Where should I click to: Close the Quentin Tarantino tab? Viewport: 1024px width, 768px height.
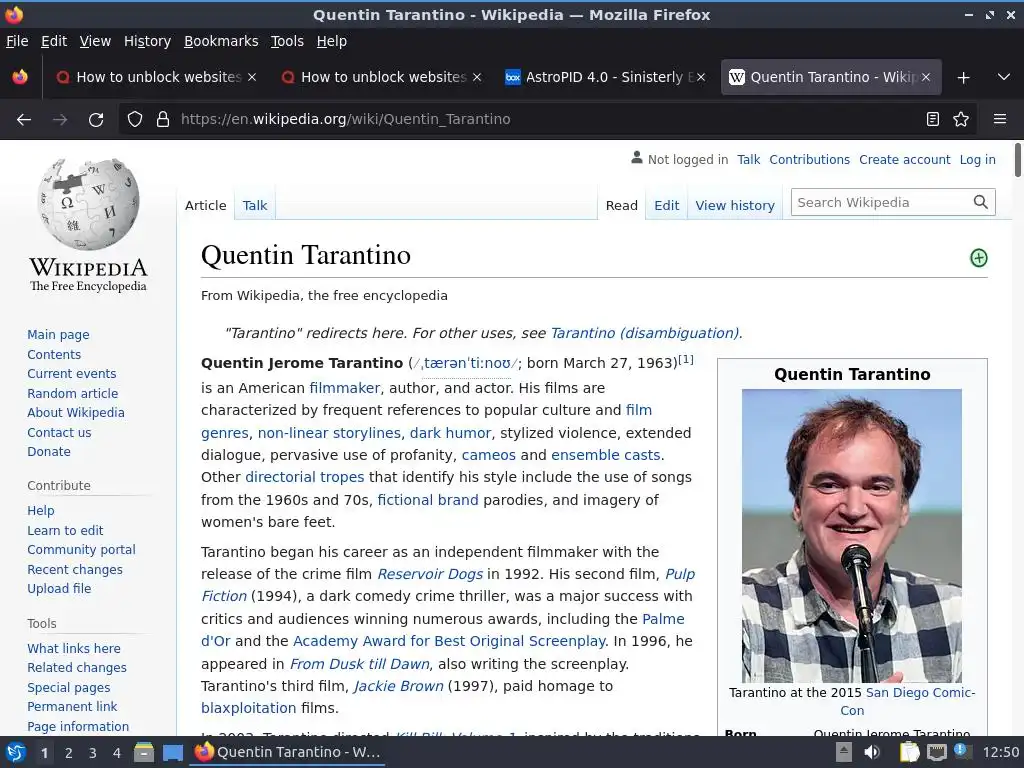926,77
